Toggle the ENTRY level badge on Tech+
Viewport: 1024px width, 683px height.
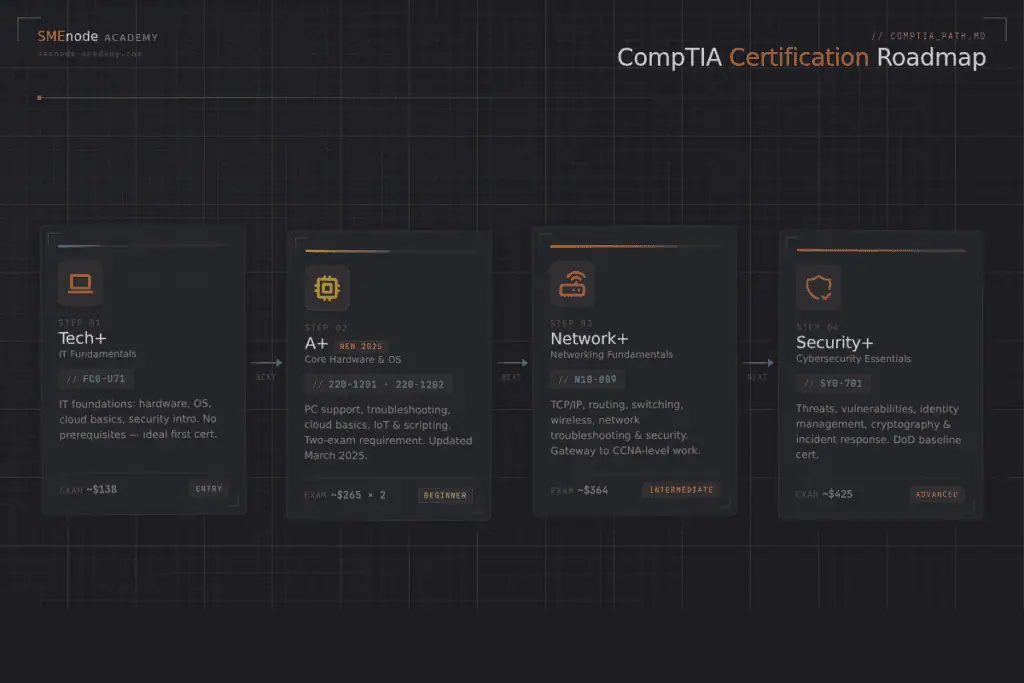pos(211,488)
